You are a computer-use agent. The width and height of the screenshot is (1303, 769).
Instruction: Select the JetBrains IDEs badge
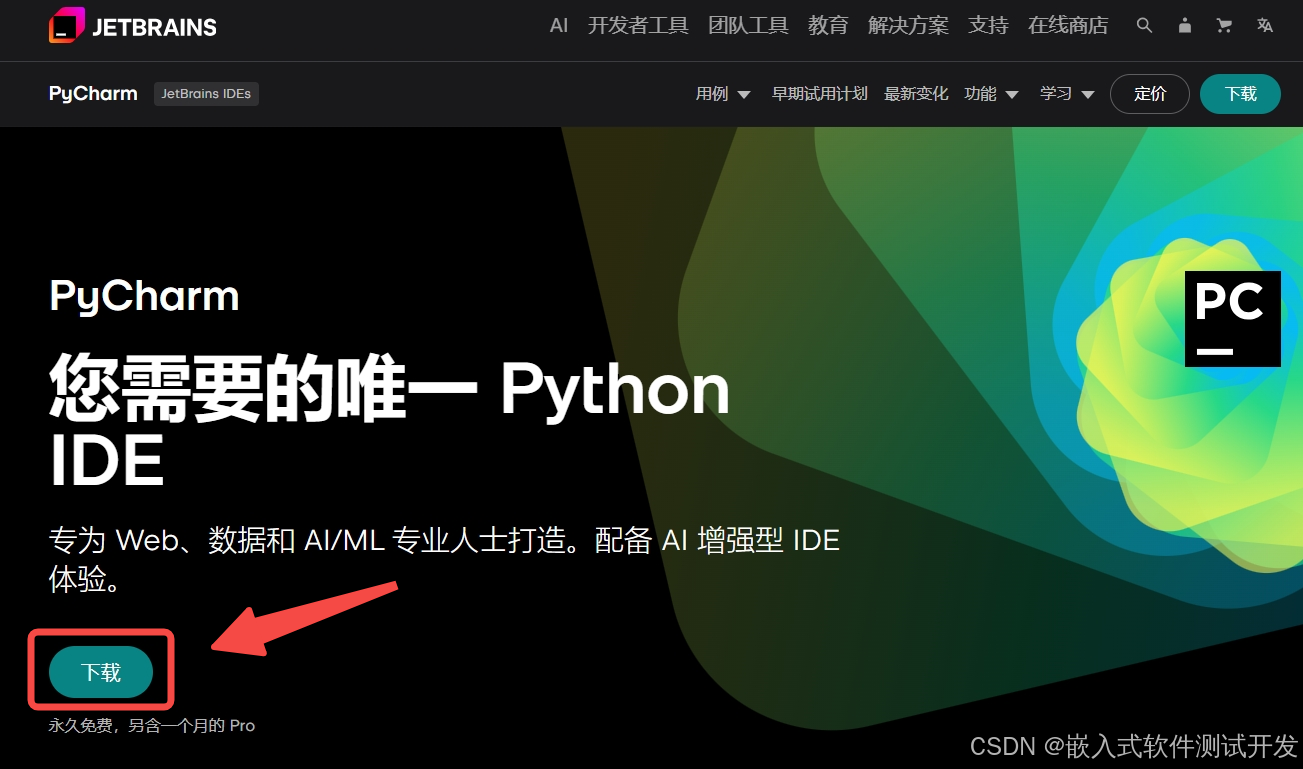206,93
